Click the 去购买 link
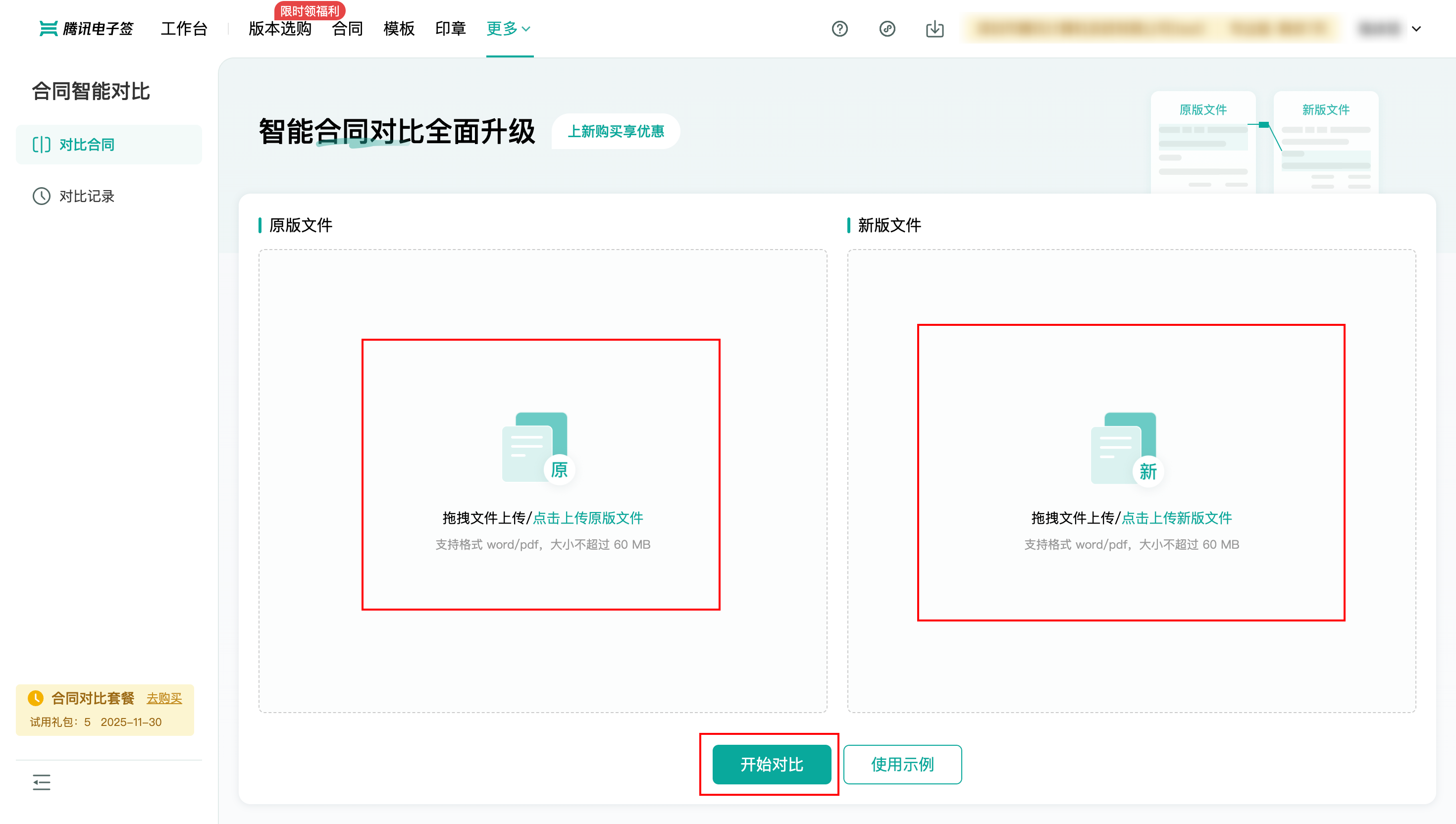1456x824 pixels. coord(164,698)
